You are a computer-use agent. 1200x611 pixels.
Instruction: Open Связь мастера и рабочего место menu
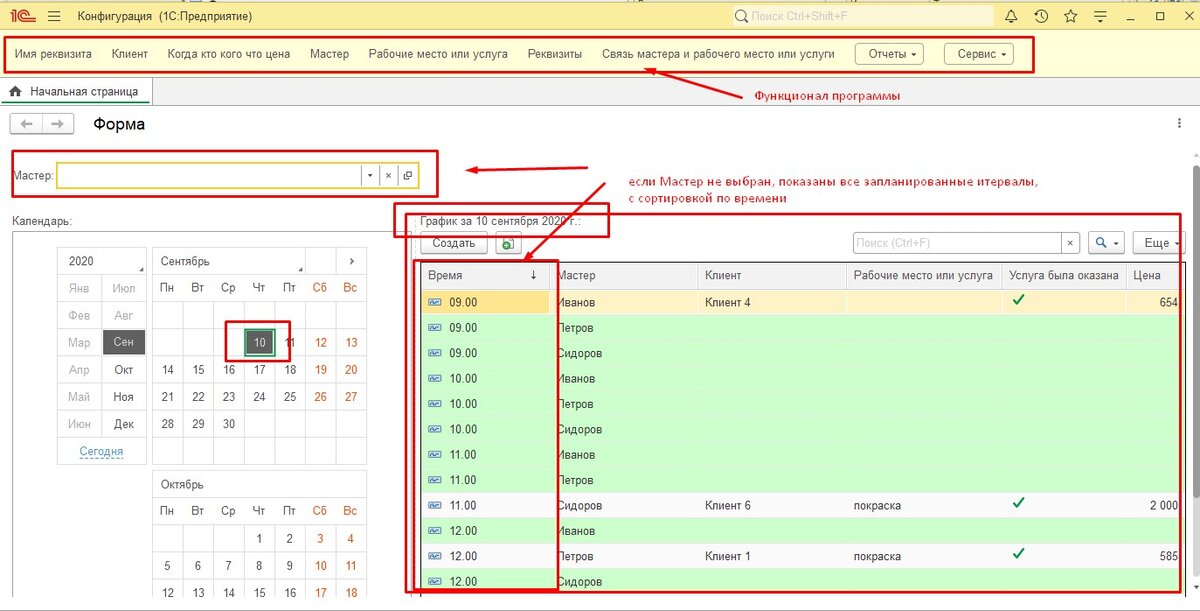point(718,54)
